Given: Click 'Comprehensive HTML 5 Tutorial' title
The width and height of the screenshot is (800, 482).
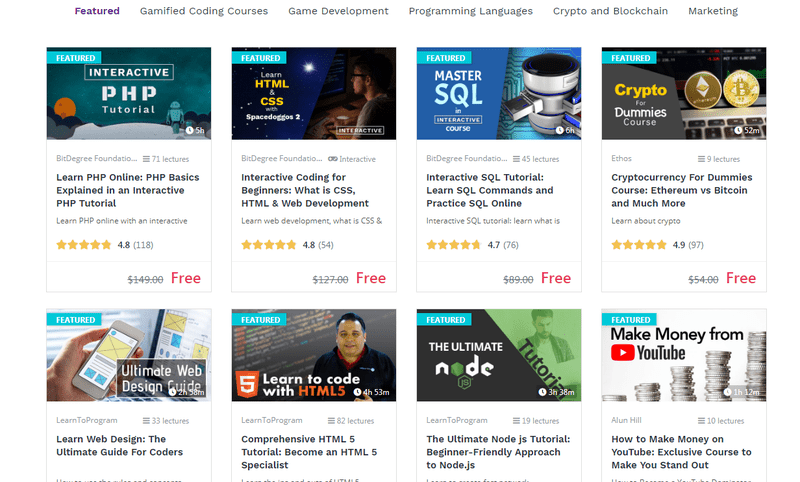Looking at the screenshot, I should 309,452.
